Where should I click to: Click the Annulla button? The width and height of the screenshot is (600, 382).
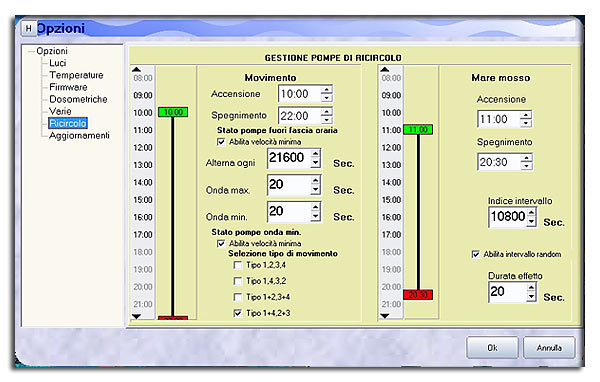549,348
